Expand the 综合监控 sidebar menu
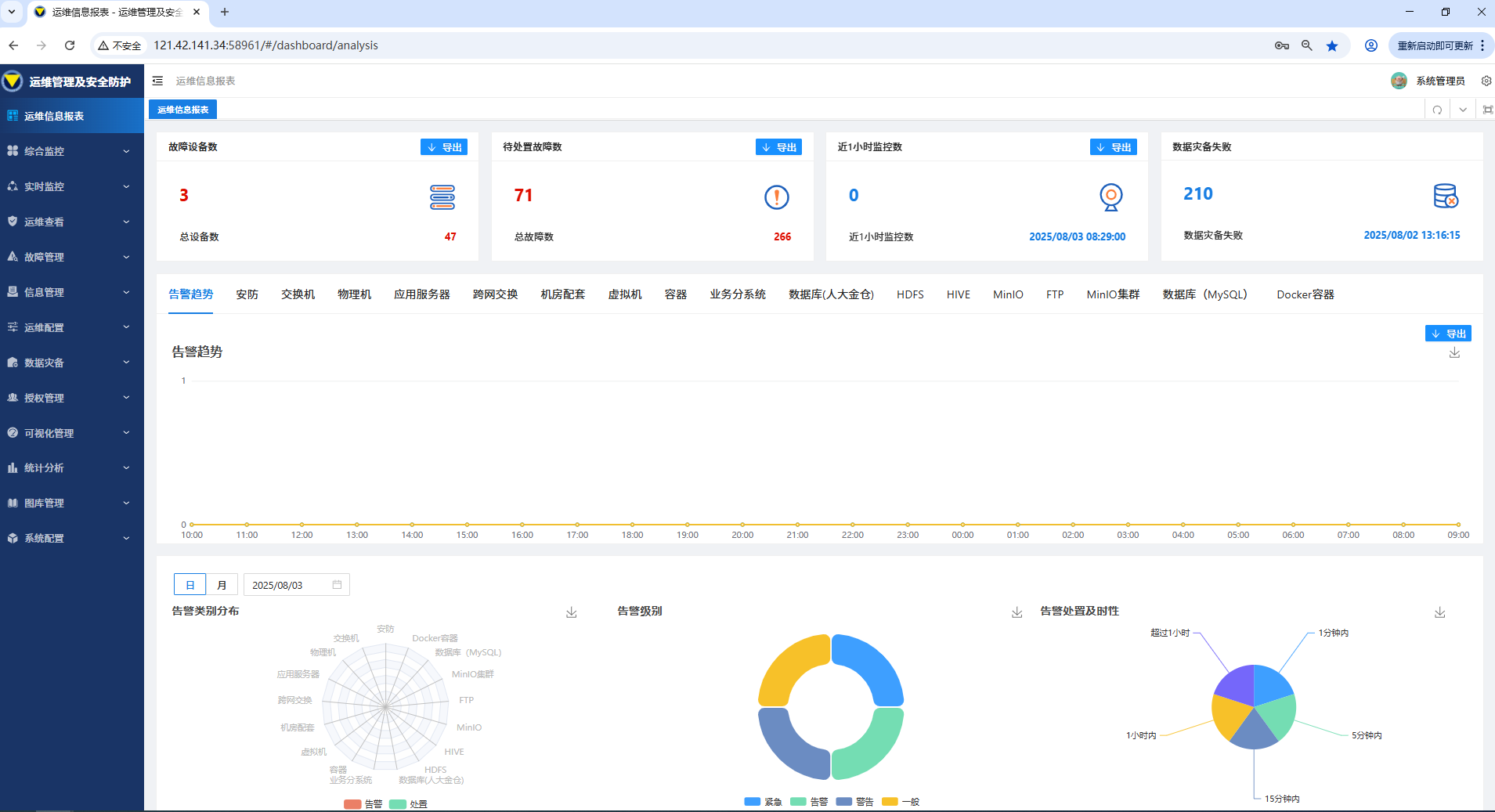This screenshot has width=1495, height=812. (72, 151)
